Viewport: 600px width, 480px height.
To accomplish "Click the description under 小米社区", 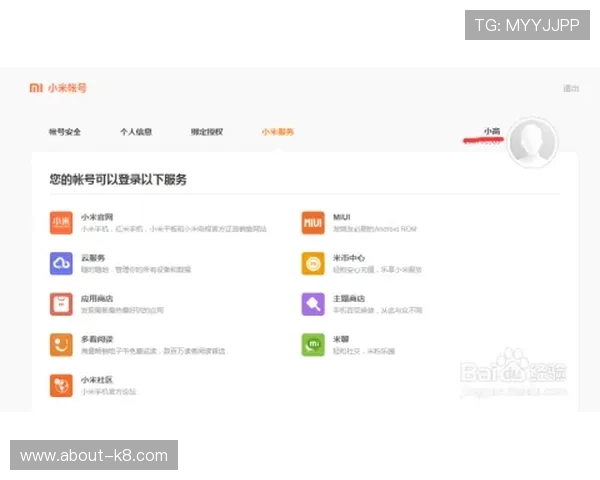I will pos(109,392).
